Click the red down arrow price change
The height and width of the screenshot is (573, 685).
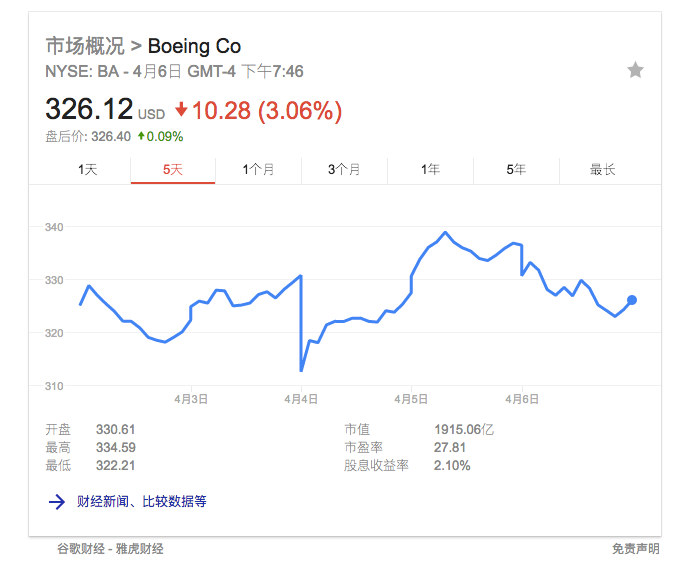tap(181, 110)
